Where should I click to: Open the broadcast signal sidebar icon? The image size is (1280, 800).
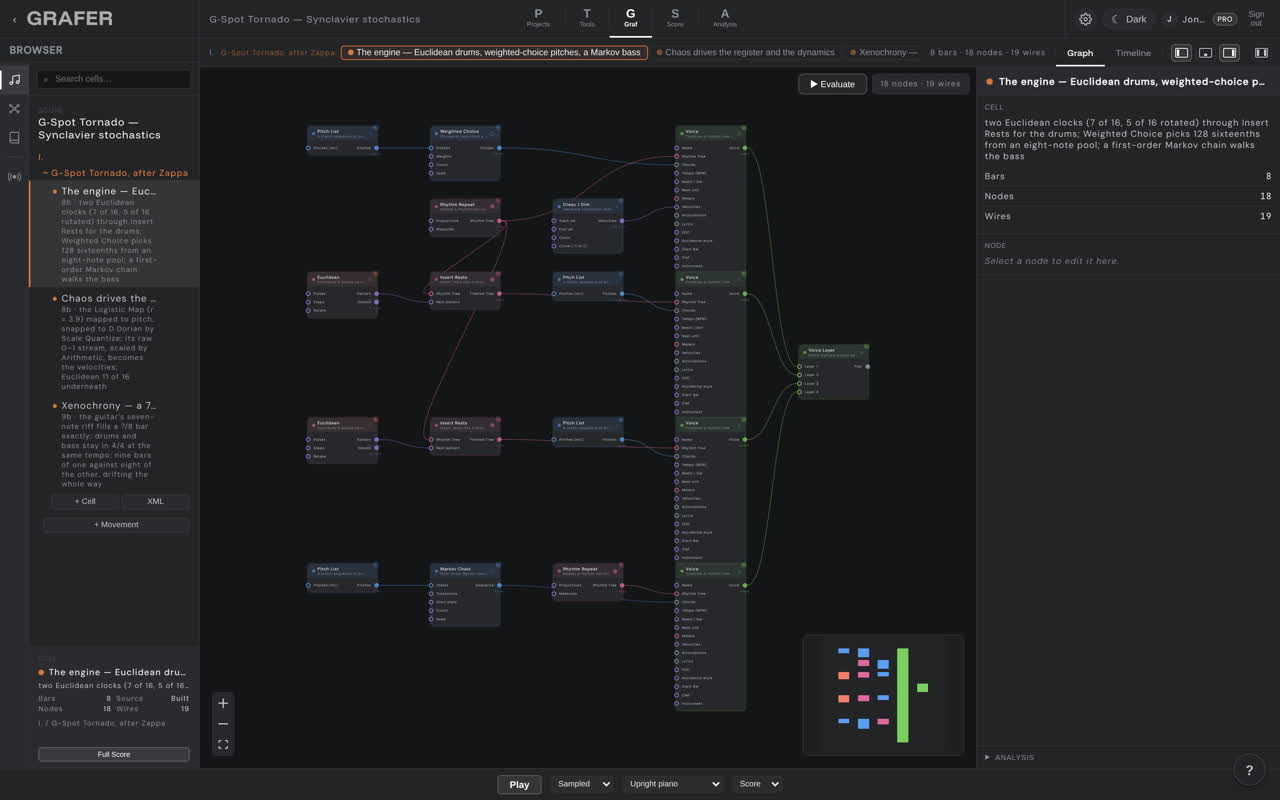pos(14,177)
